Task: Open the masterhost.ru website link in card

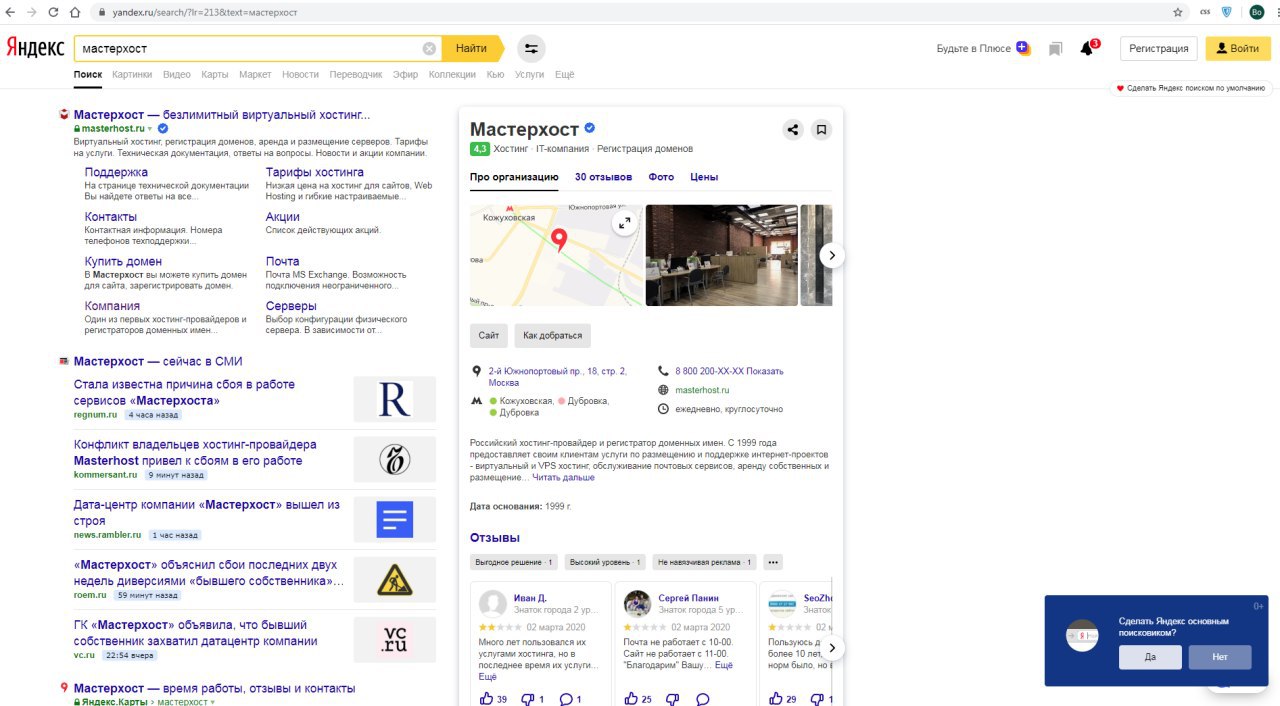Action: point(702,390)
